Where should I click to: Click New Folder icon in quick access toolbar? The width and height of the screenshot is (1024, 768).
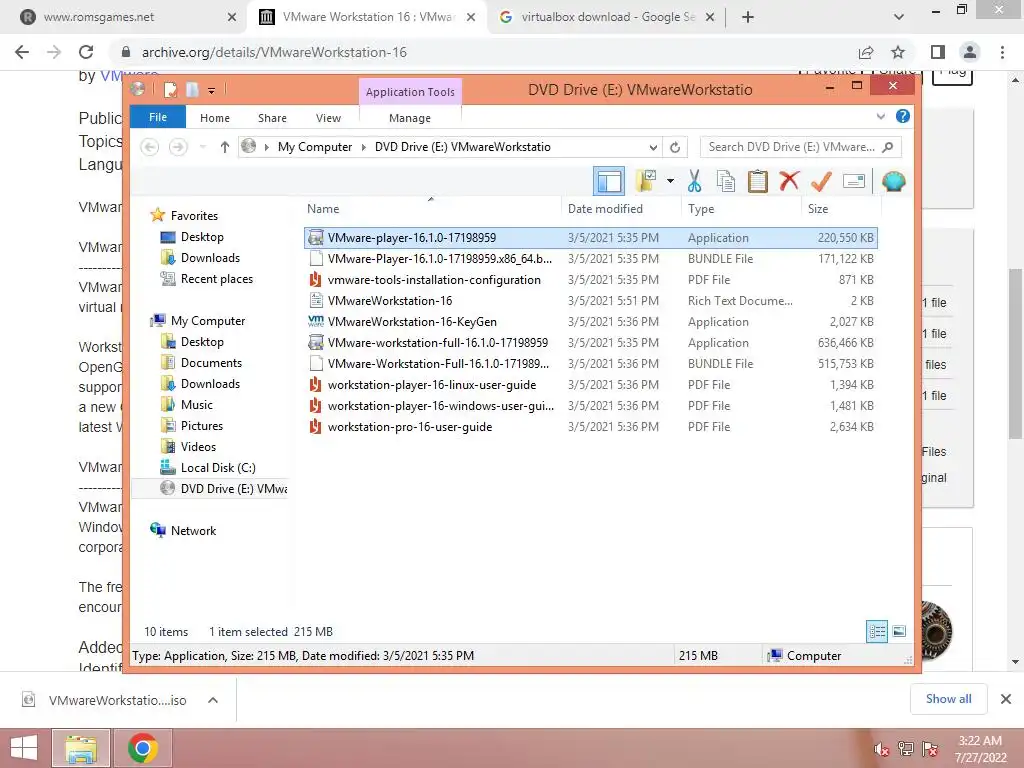pos(192,89)
